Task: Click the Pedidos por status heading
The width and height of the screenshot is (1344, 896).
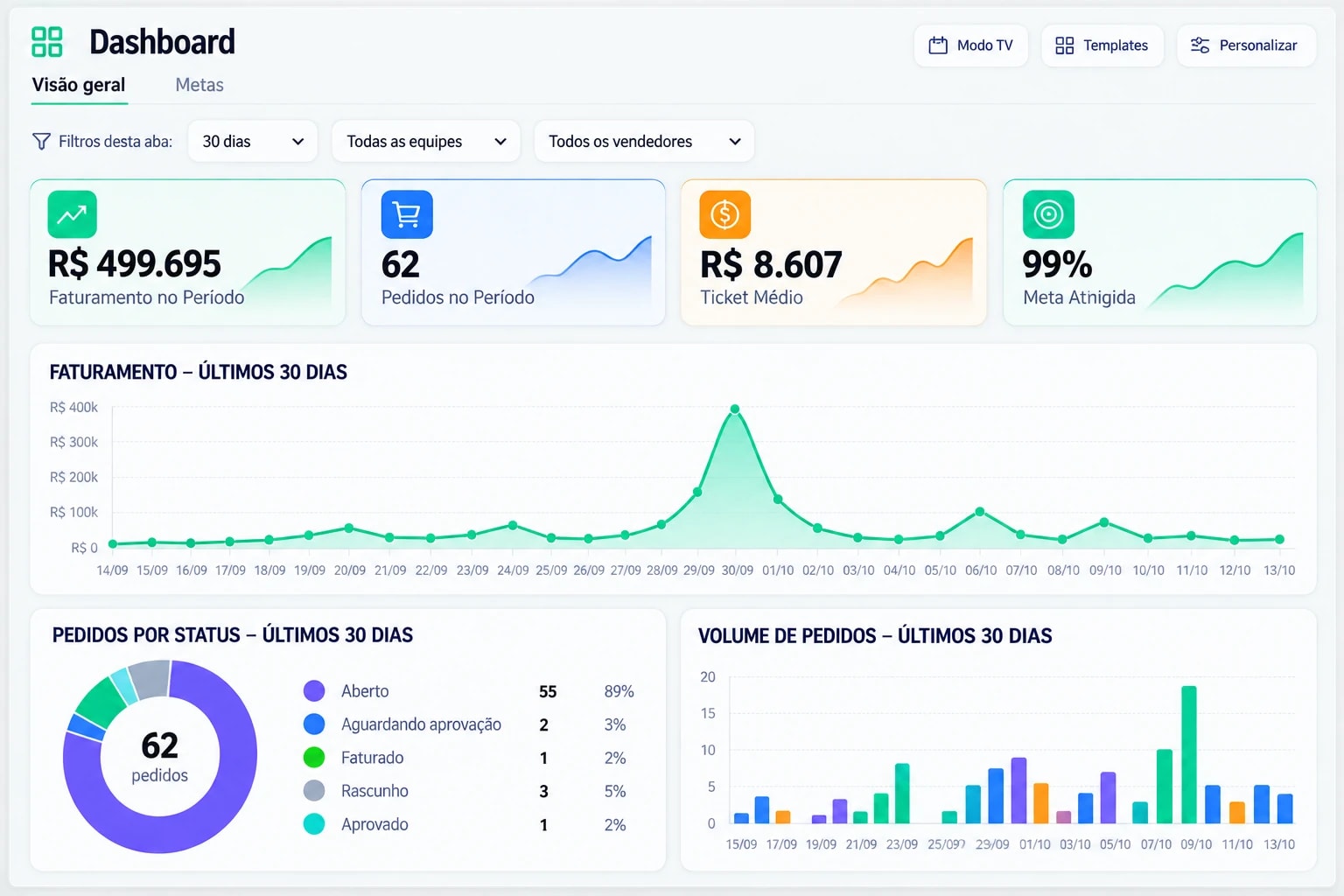Action: [233, 634]
